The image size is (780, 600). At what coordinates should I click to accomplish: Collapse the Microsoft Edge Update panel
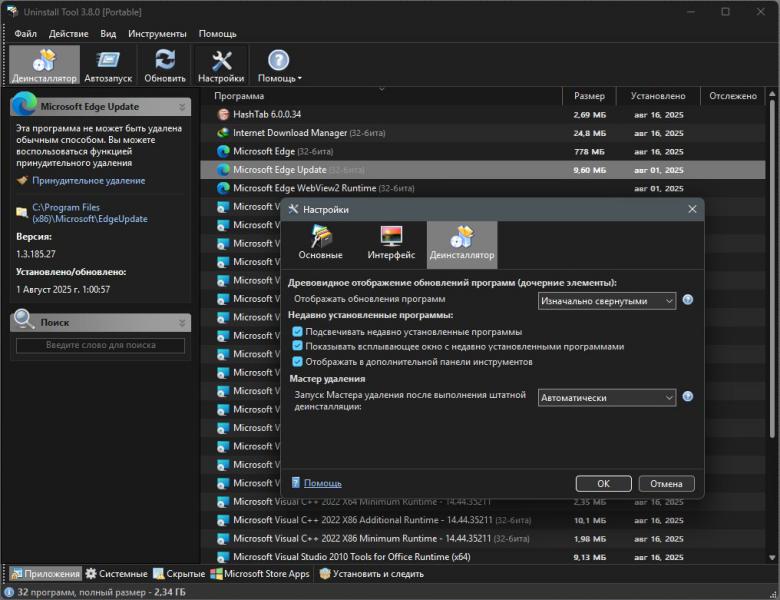[x=182, y=107]
